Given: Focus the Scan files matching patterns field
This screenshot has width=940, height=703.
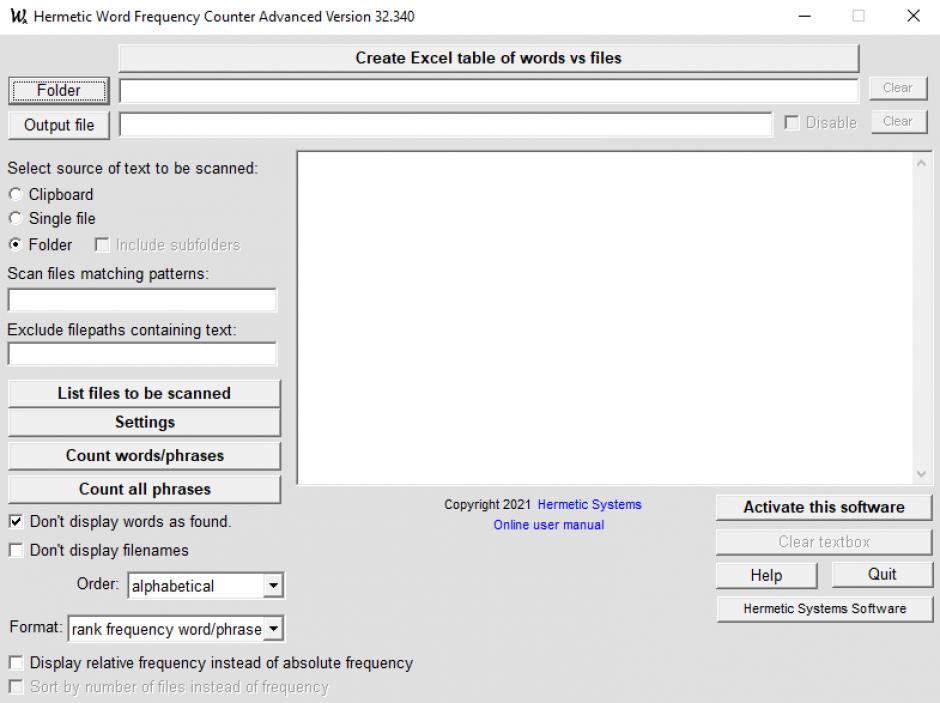Looking at the screenshot, I should (142, 300).
